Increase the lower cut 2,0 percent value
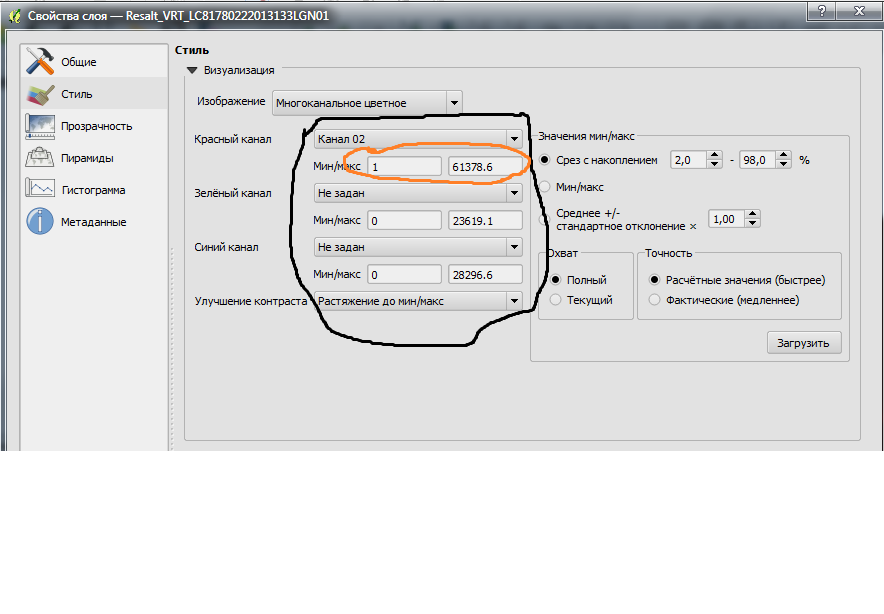884x614 pixels. 714,156
